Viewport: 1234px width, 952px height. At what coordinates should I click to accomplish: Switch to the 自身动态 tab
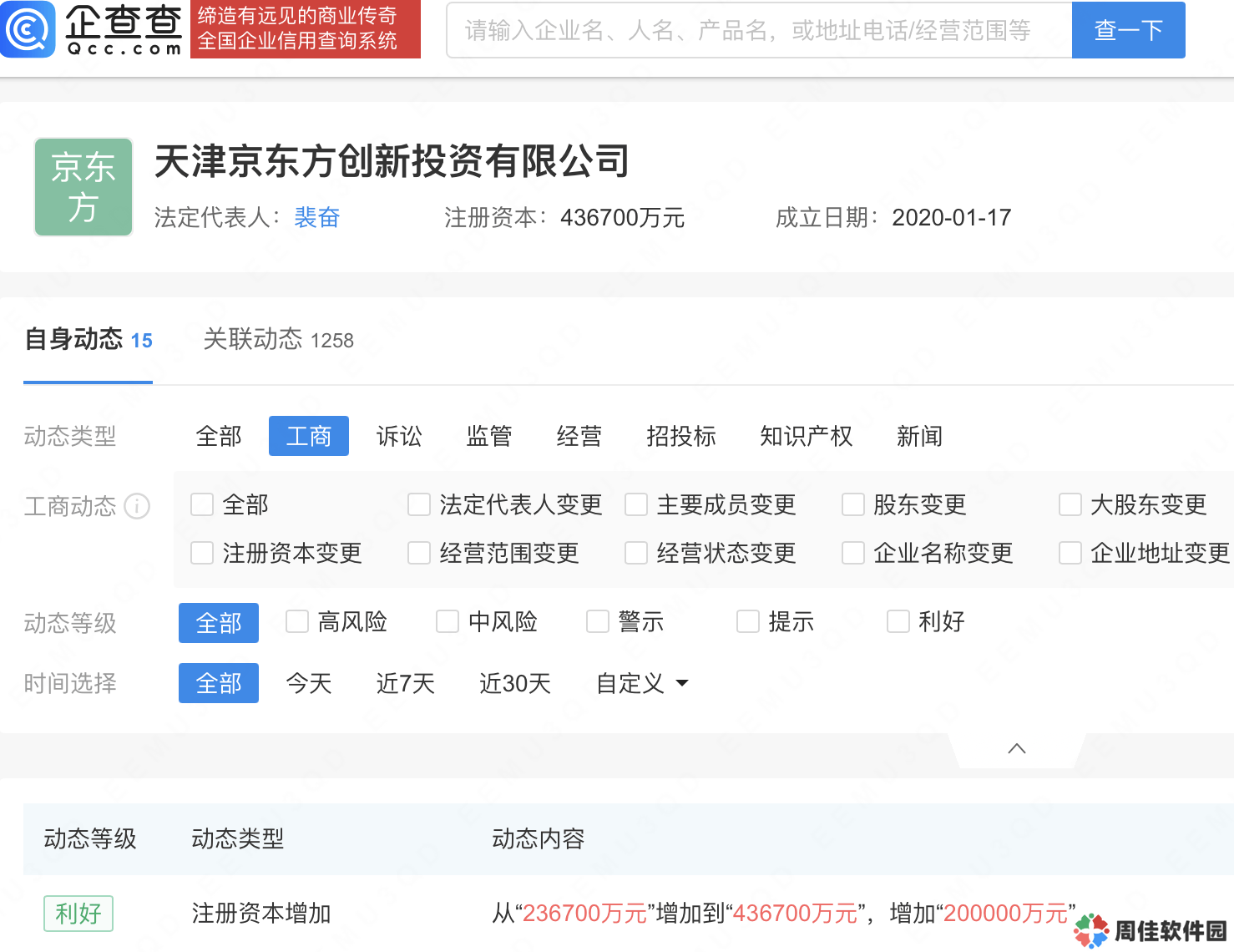click(89, 340)
